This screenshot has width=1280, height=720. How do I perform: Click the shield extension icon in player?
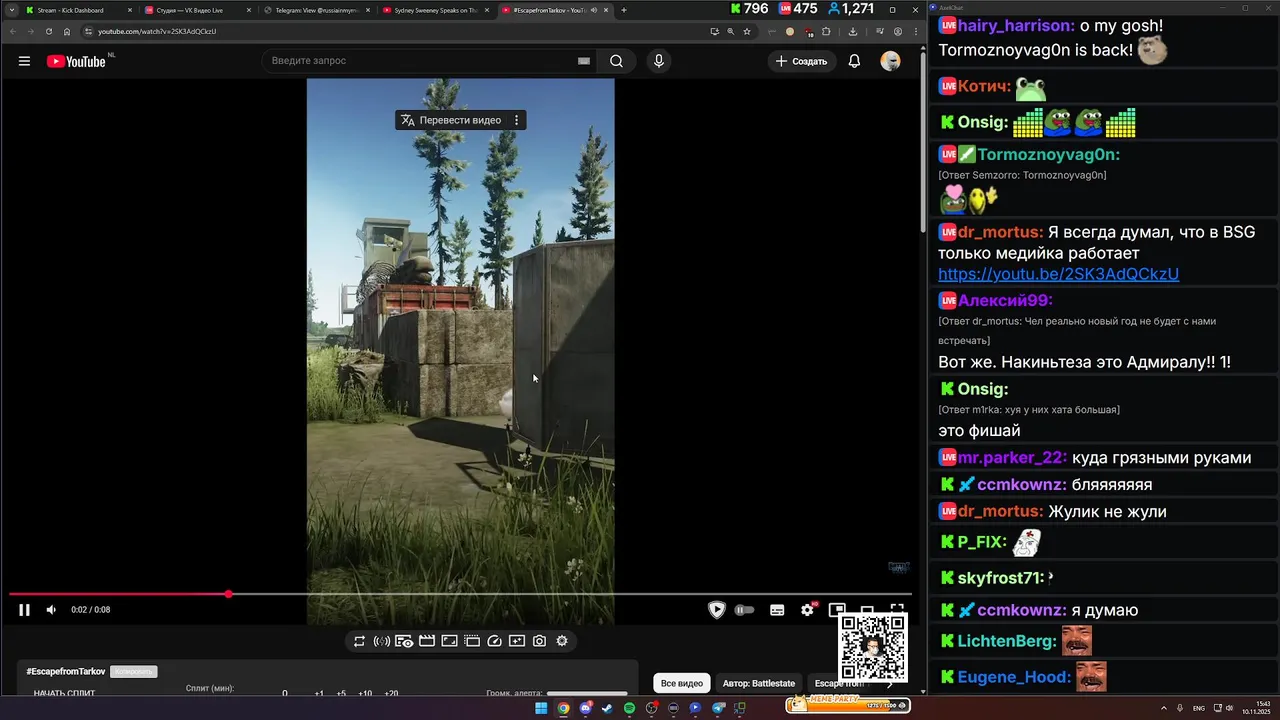[x=716, y=610]
